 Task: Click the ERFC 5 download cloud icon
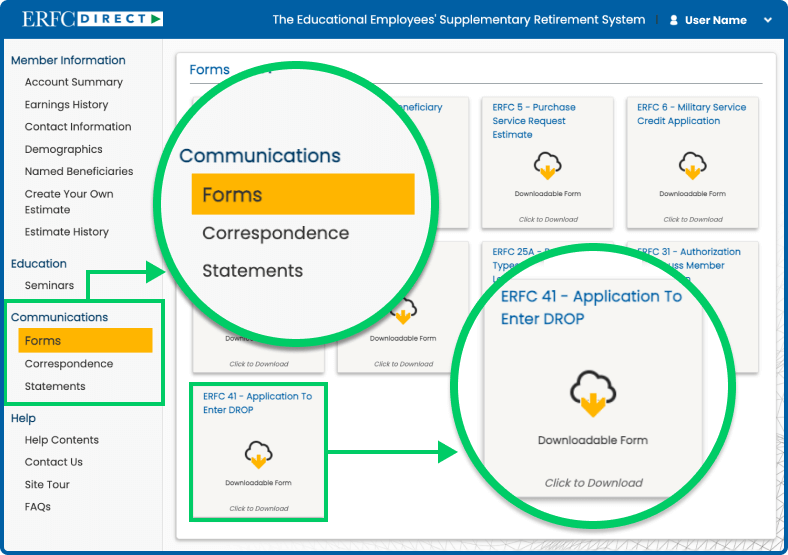(x=547, y=165)
